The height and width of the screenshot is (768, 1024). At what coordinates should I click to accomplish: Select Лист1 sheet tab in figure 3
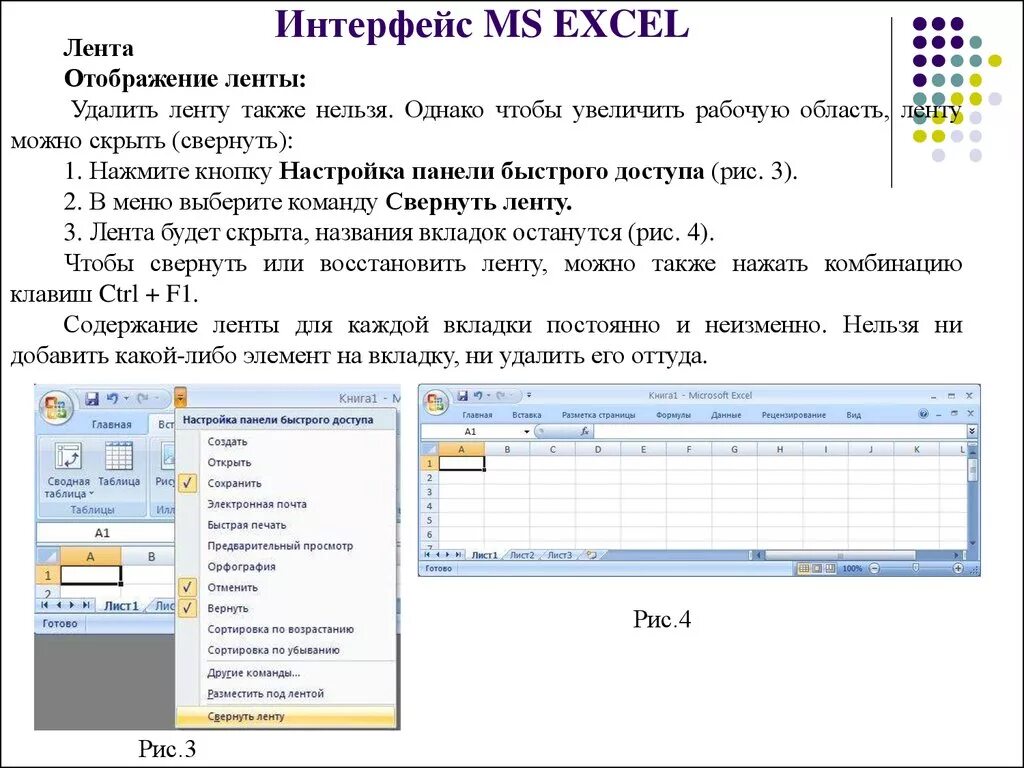(121, 605)
